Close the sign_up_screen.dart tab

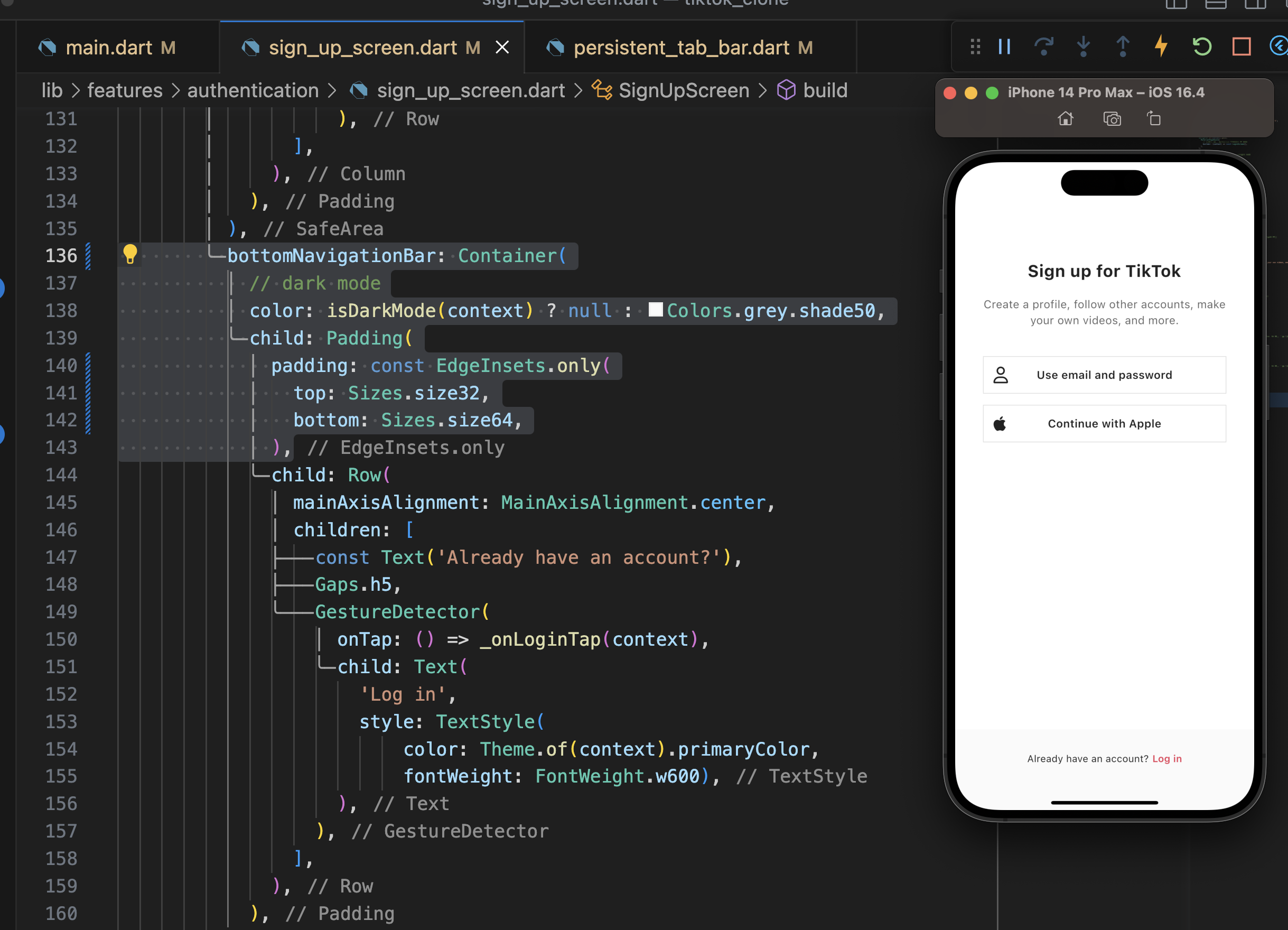pyautogui.click(x=502, y=48)
